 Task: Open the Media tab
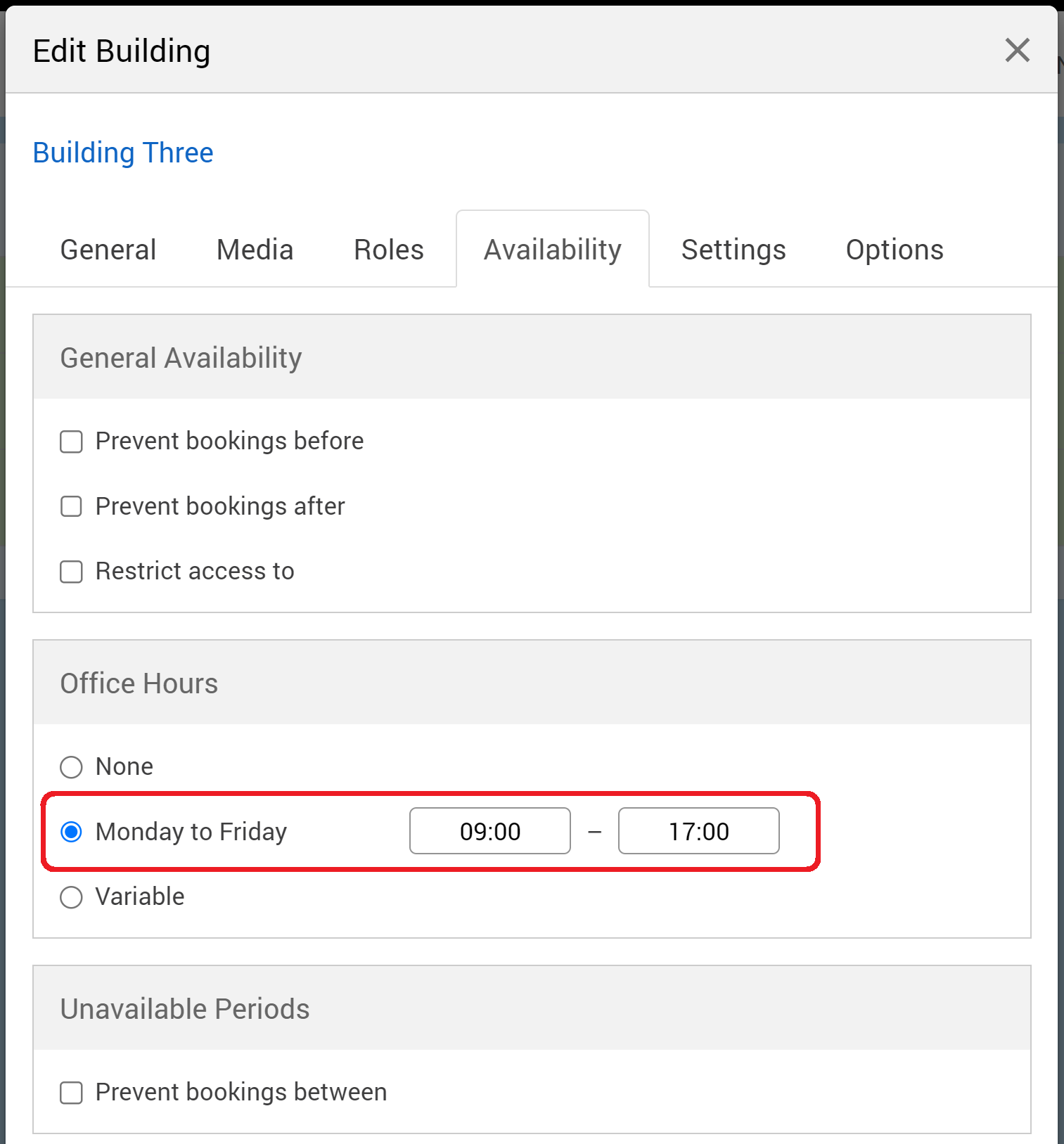(255, 250)
